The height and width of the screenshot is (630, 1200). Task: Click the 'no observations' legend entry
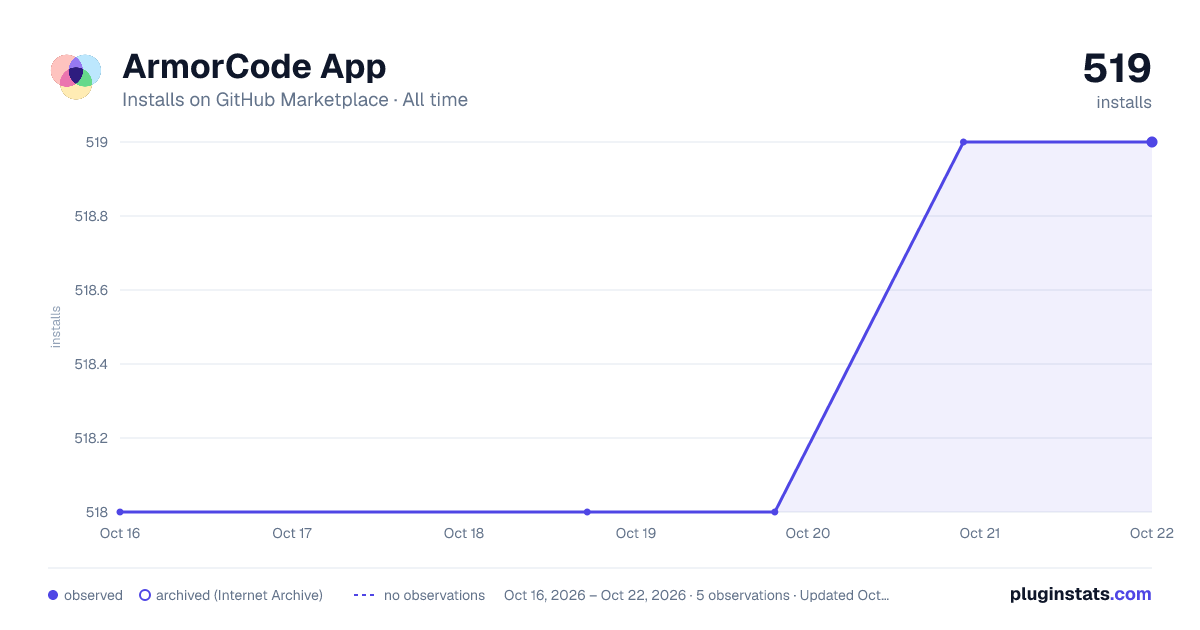[419, 595]
